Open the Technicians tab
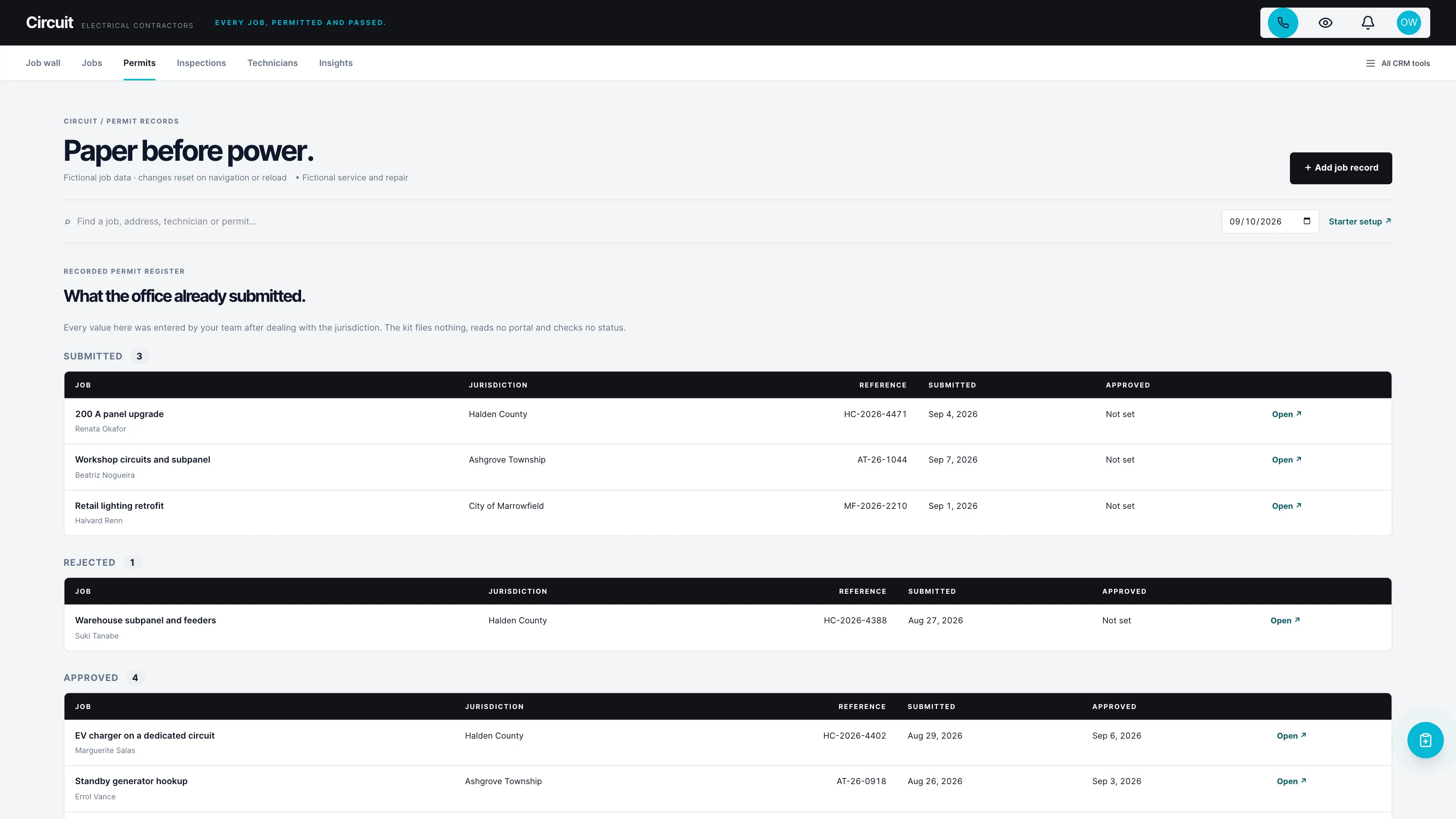The height and width of the screenshot is (819, 1456). click(273, 63)
